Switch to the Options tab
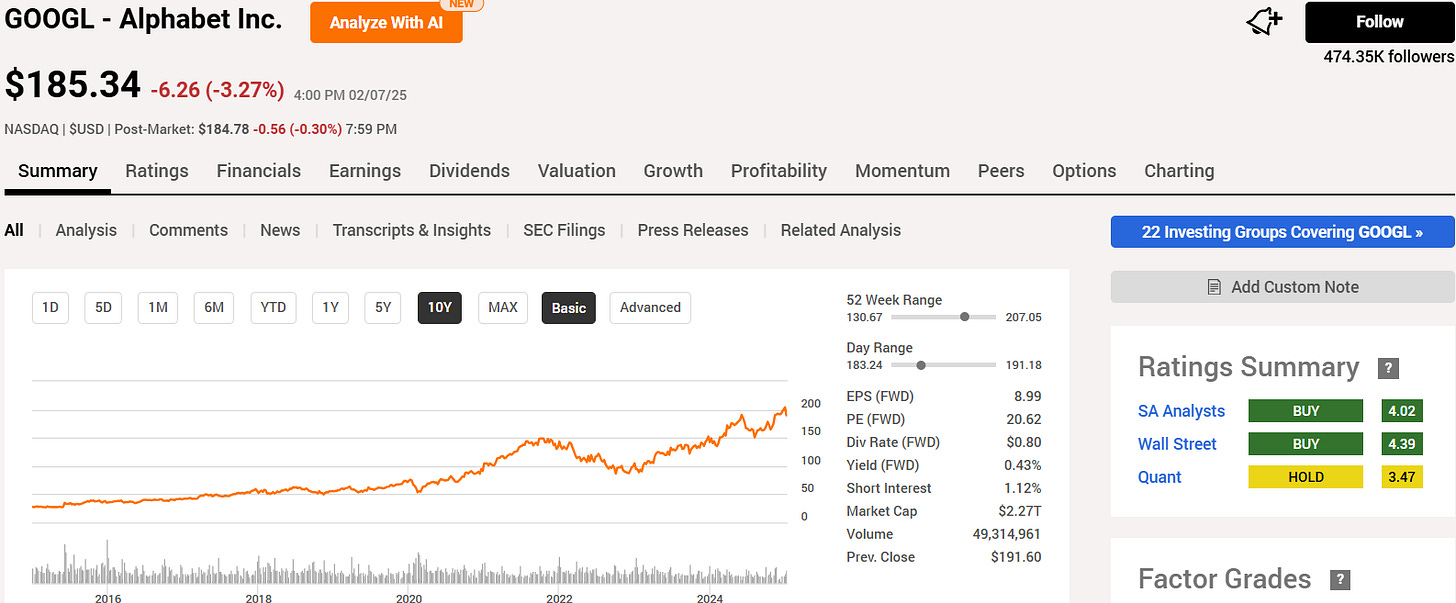 [x=1084, y=171]
